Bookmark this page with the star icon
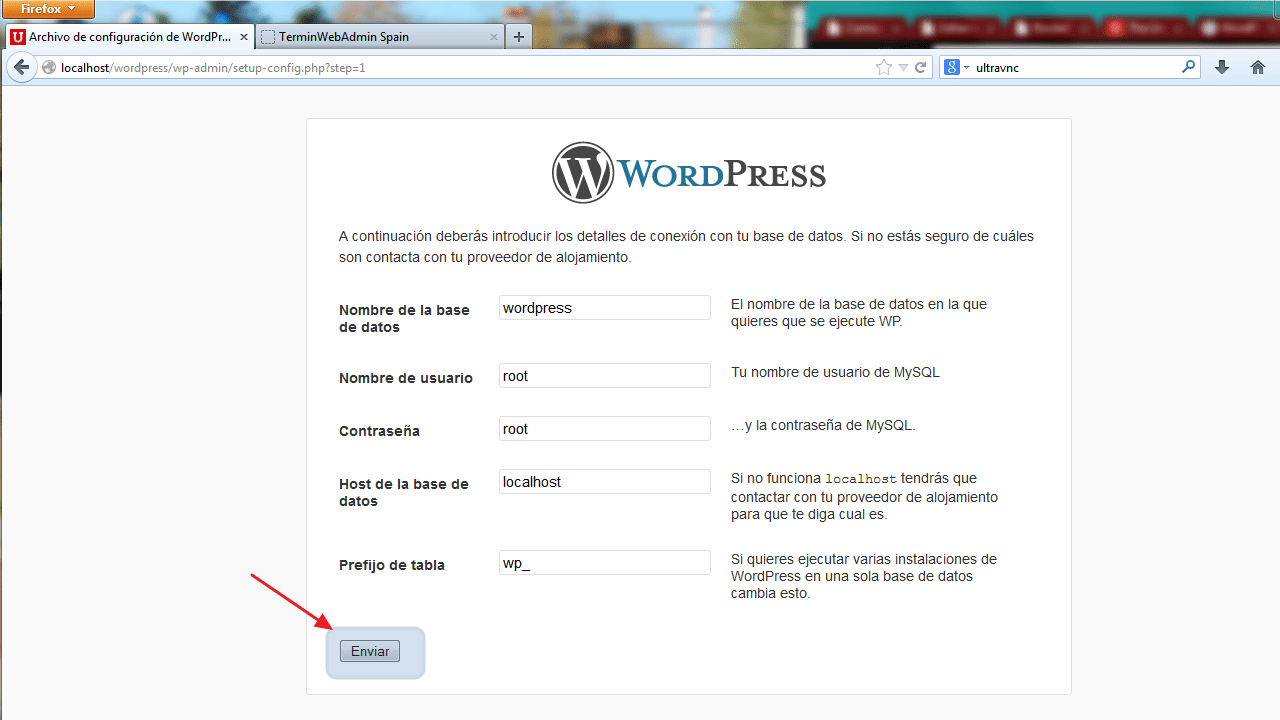The width and height of the screenshot is (1280, 720). click(x=883, y=68)
